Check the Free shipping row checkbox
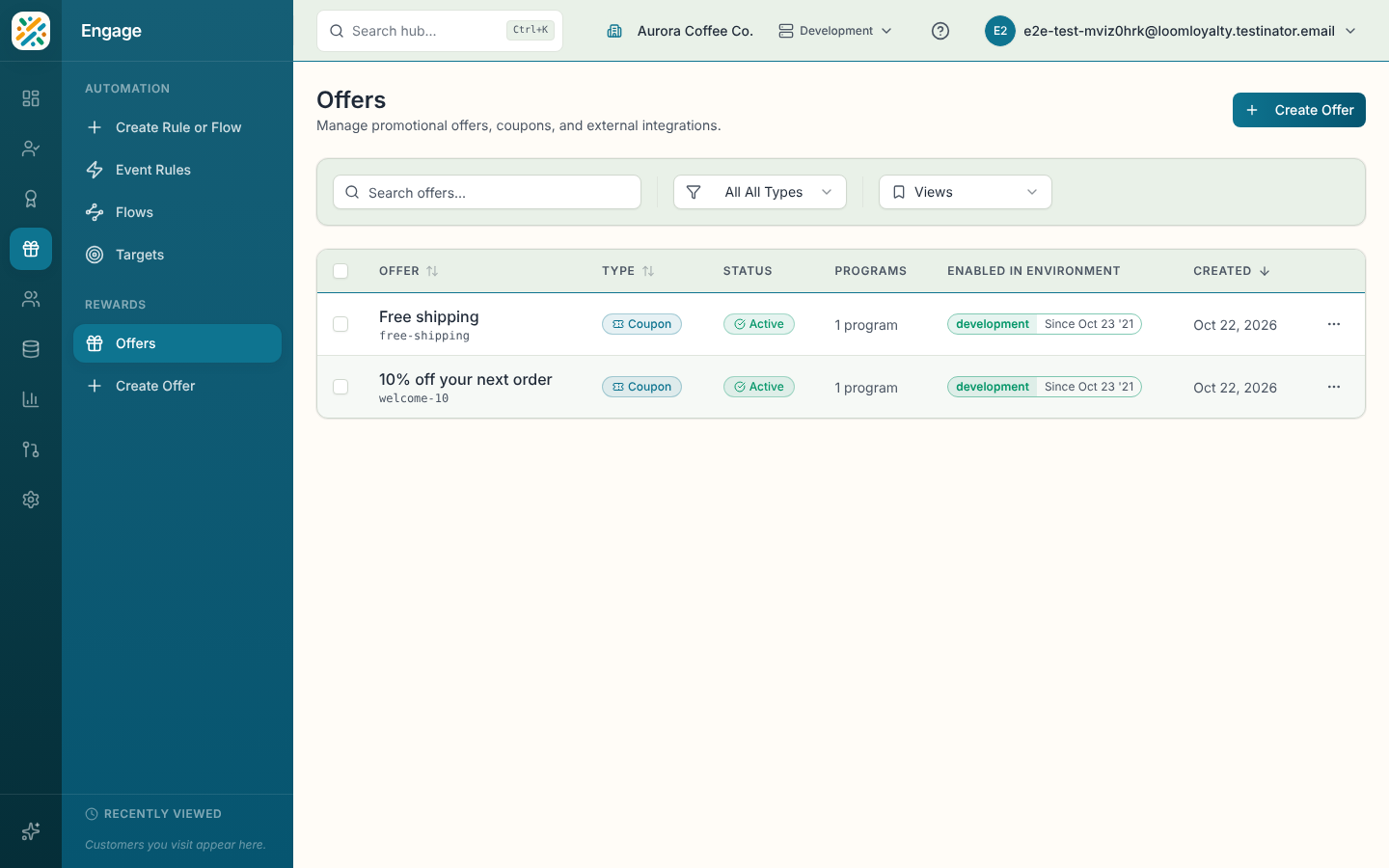This screenshot has height=868, width=1389. pyautogui.click(x=340, y=324)
